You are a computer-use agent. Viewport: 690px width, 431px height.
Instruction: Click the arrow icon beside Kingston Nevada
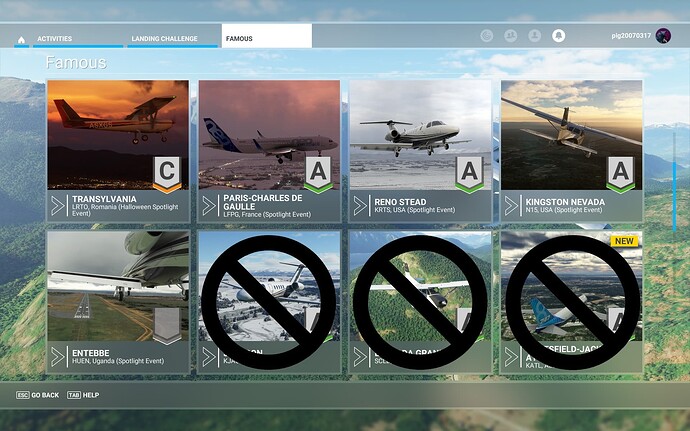(511, 206)
